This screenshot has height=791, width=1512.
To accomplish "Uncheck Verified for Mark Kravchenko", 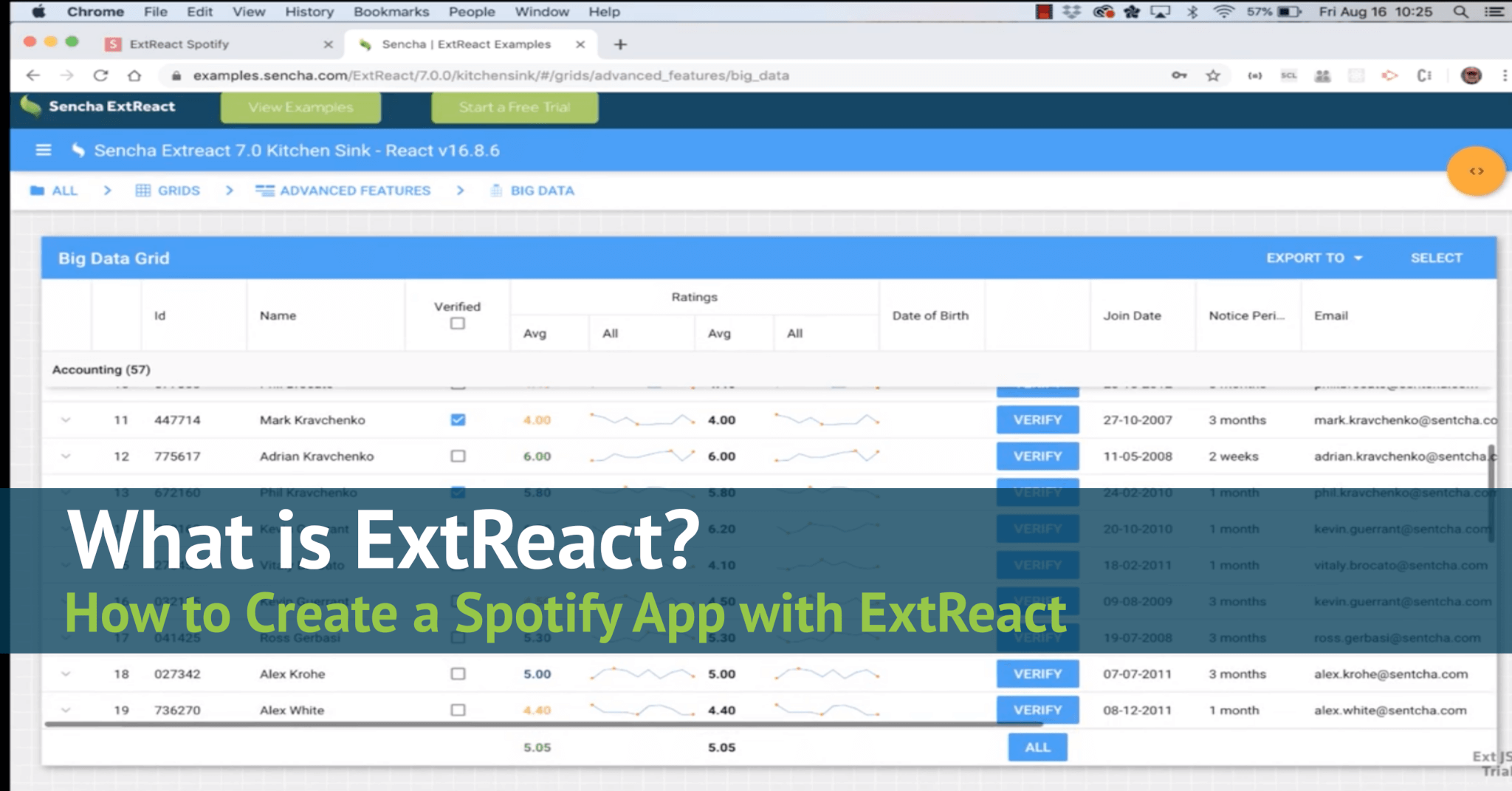I will pos(458,420).
